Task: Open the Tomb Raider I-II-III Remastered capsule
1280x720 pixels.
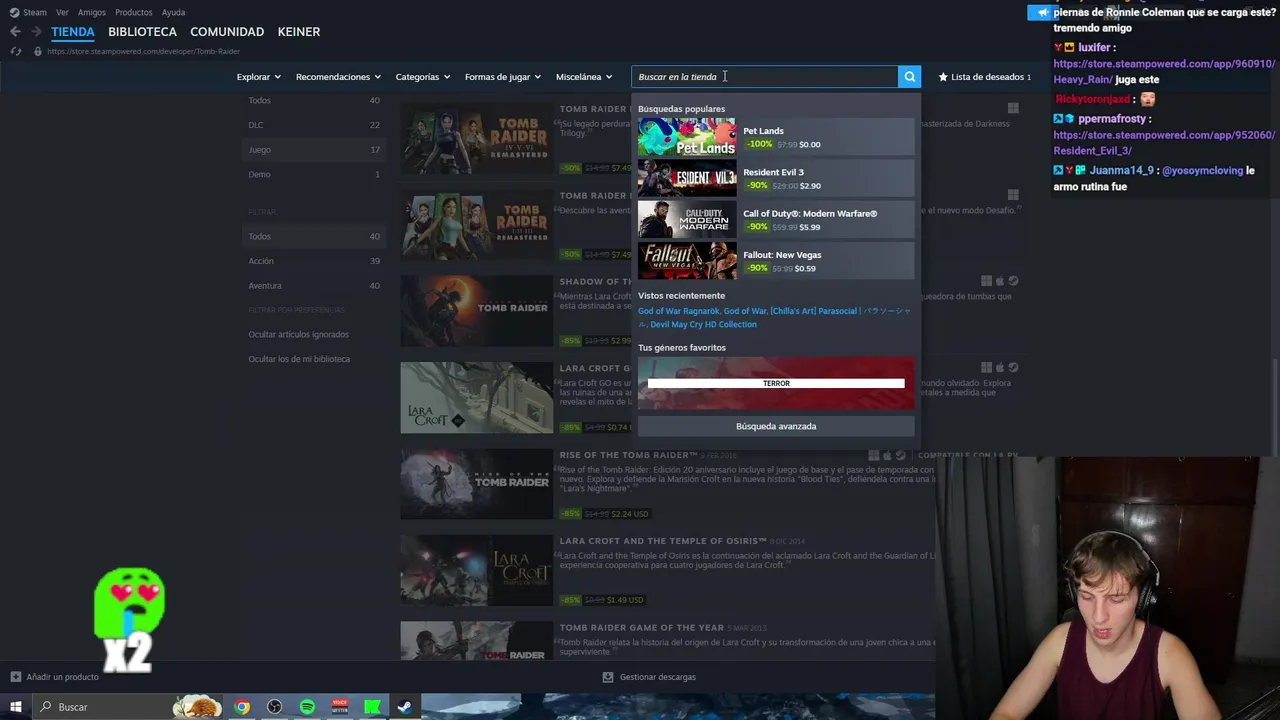Action: tap(476, 225)
